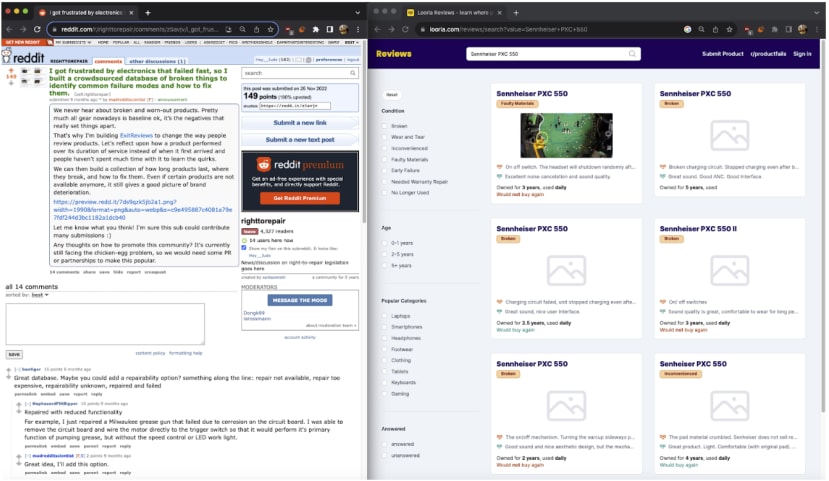Open EDIT dropdown in Reddit top bar

(x=352, y=42)
